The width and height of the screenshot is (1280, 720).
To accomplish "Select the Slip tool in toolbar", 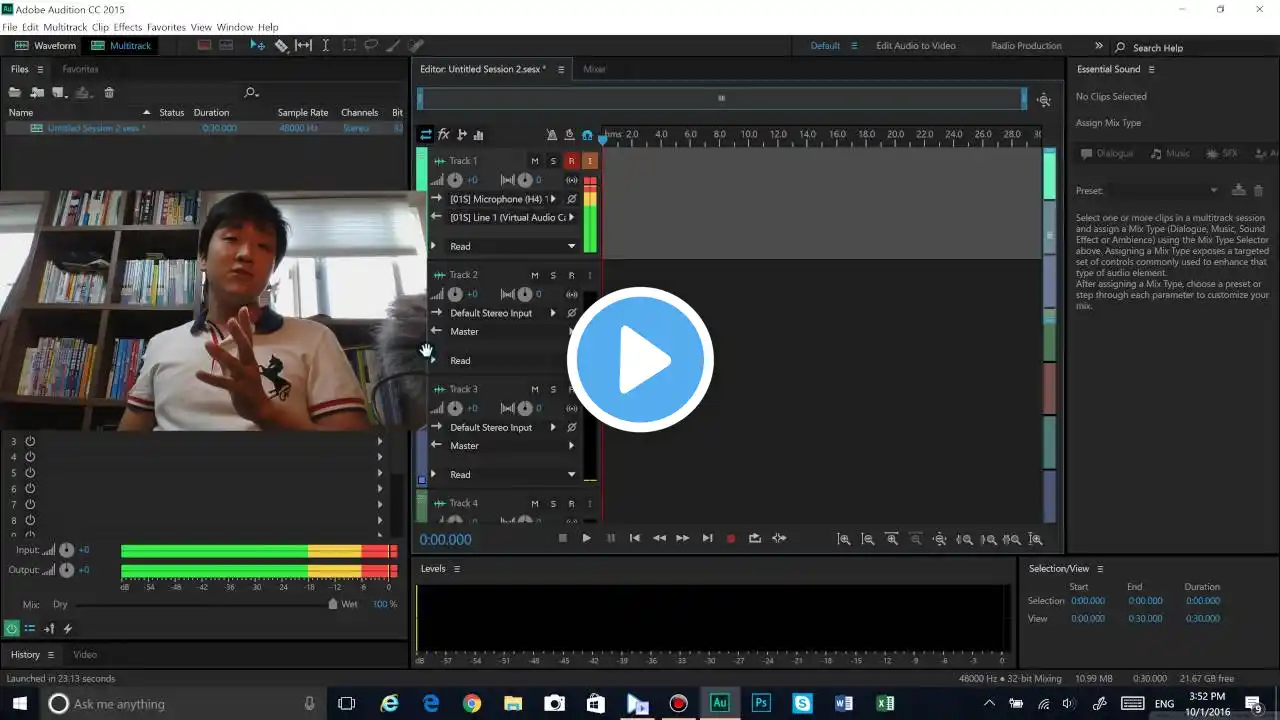I will pos(303,45).
